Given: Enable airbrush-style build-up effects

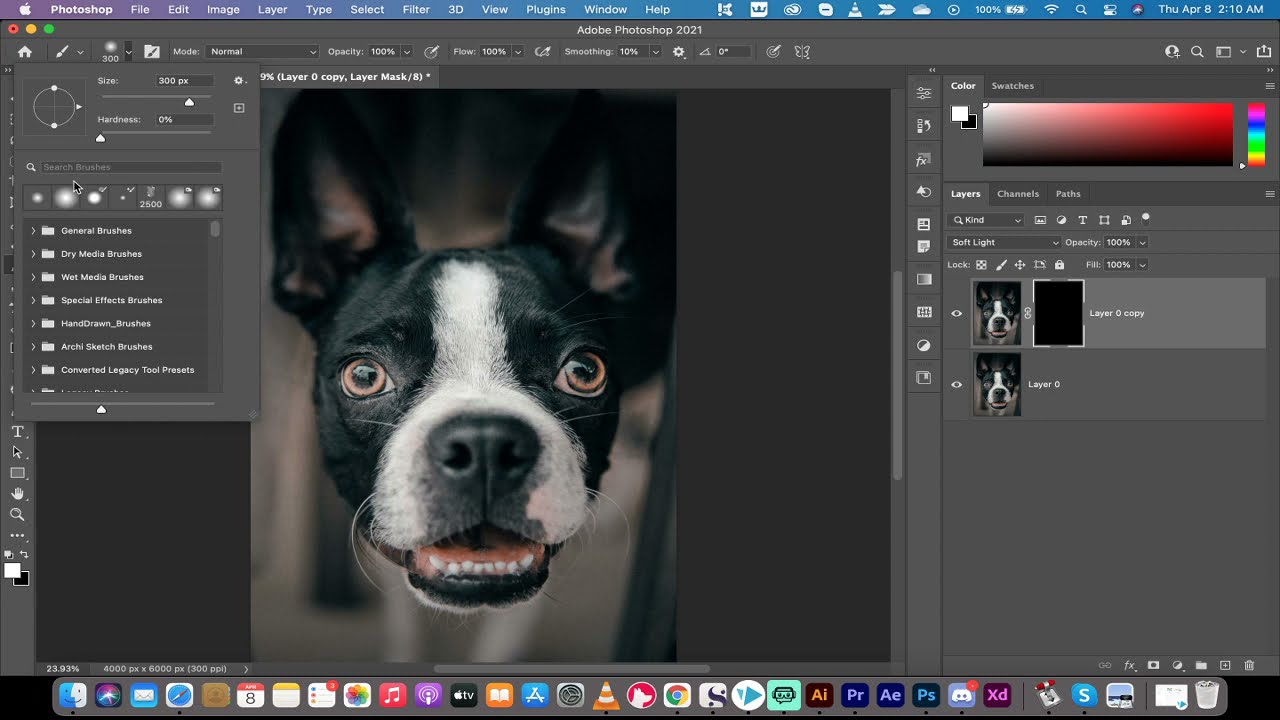Looking at the screenshot, I should click(x=543, y=51).
